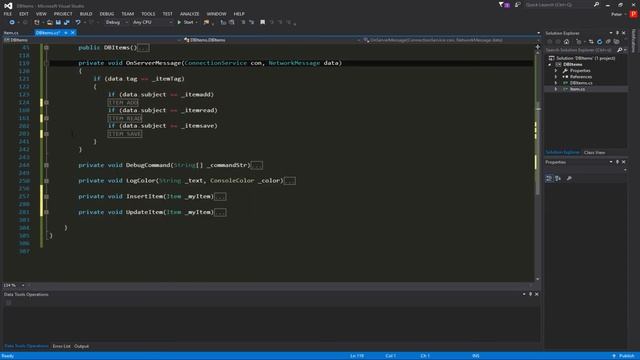Expand the DebugCommand method outline
The width and height of the screenshot is (640, 360).
coord(47,165)
